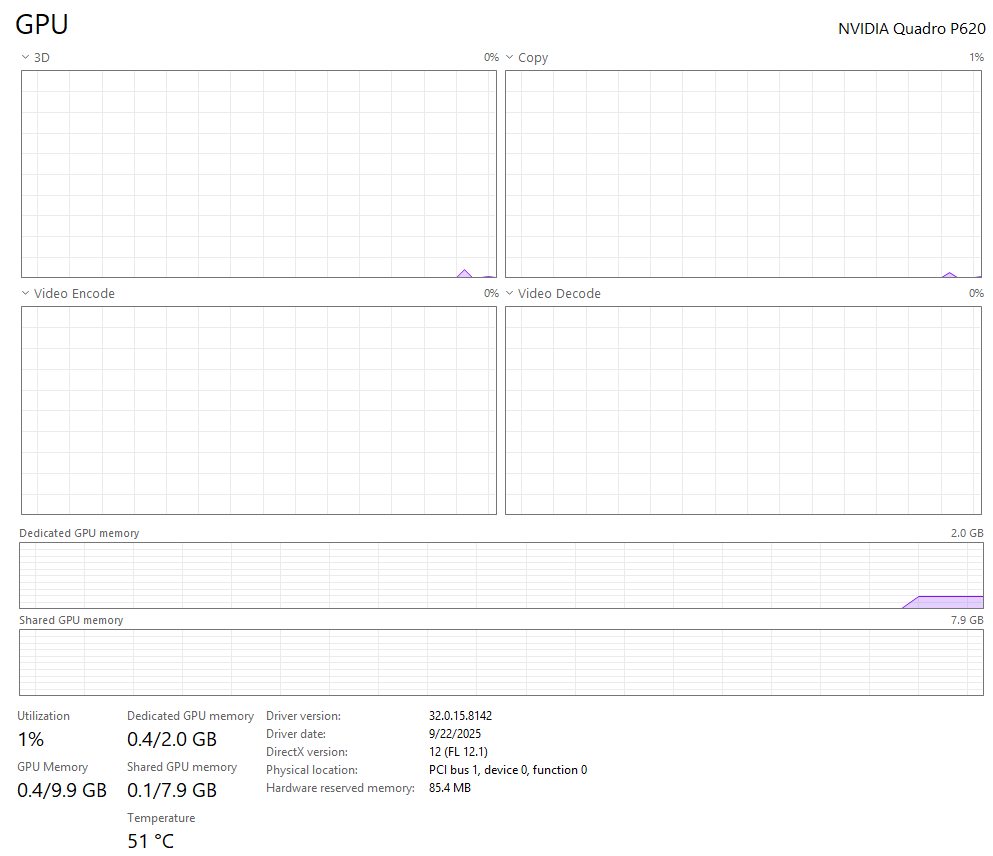Click the 0.4/2.0 GB dedicated memory value
Image resolution: width=993 pixels, height=856 pixels.
[172, 740]
